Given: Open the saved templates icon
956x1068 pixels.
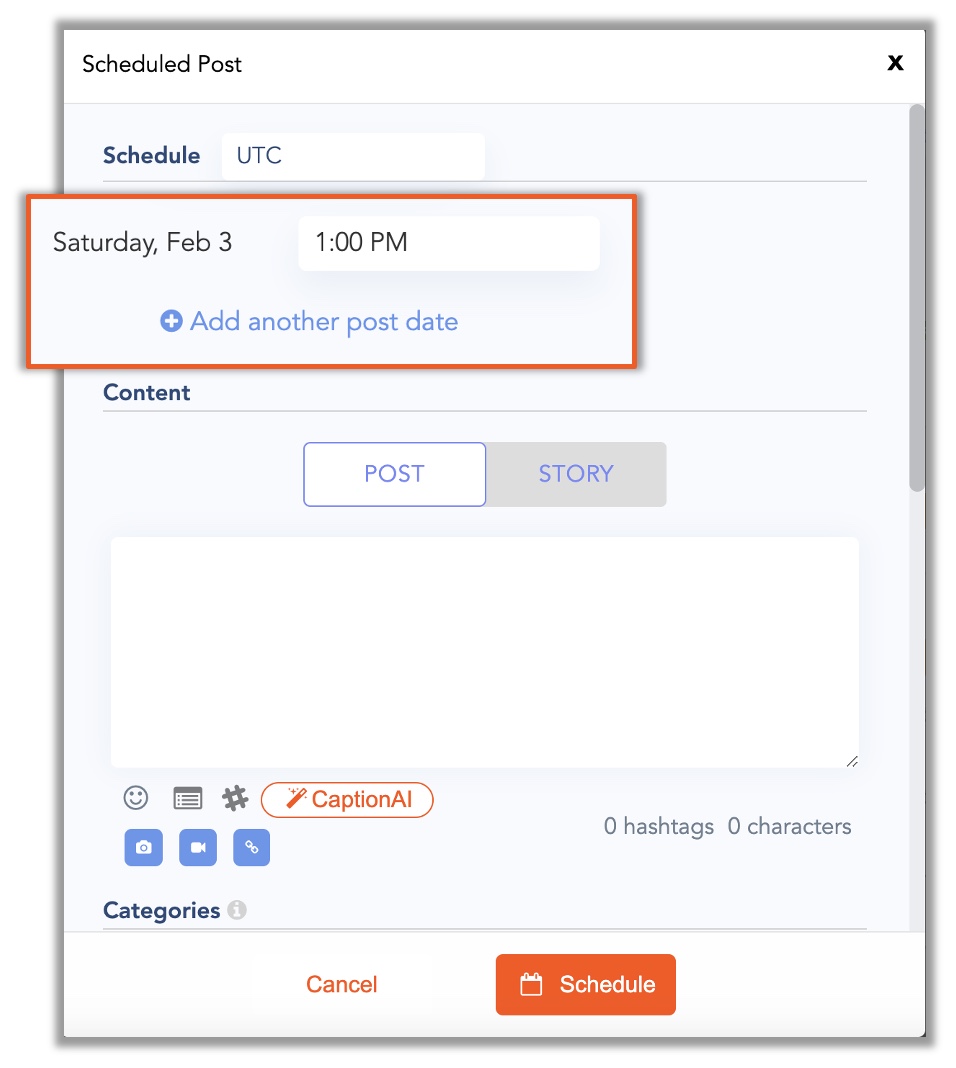Looking at the screenshot, I should 185,797.
